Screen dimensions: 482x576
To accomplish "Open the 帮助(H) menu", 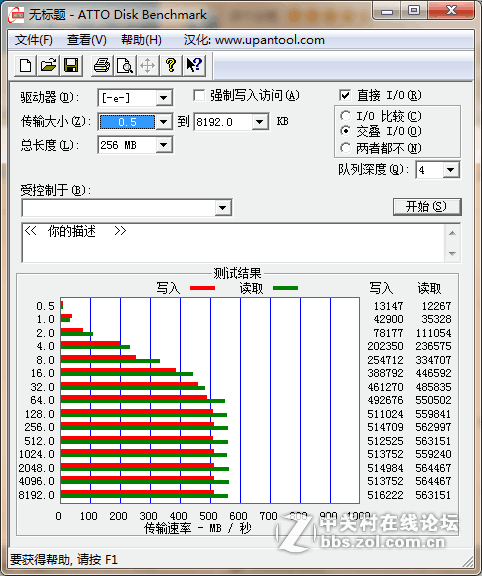I will tap(141, 40).
